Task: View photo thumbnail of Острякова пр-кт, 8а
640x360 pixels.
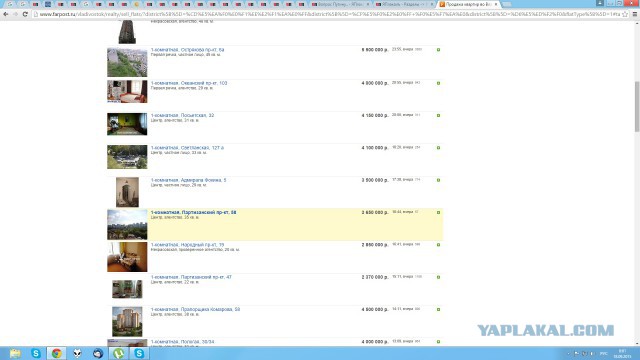Action: tap(127, 62)
